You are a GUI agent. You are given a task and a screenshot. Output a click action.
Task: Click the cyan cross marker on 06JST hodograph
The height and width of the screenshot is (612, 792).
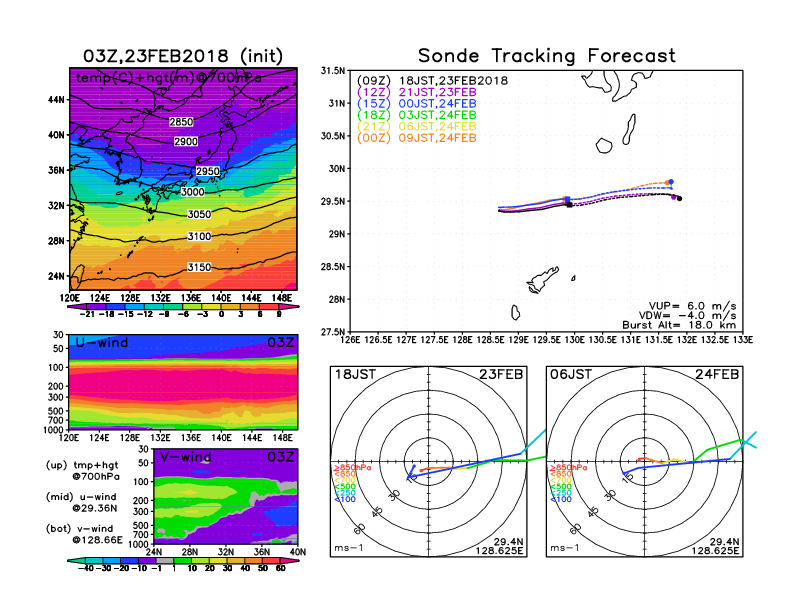coord(748,440)
